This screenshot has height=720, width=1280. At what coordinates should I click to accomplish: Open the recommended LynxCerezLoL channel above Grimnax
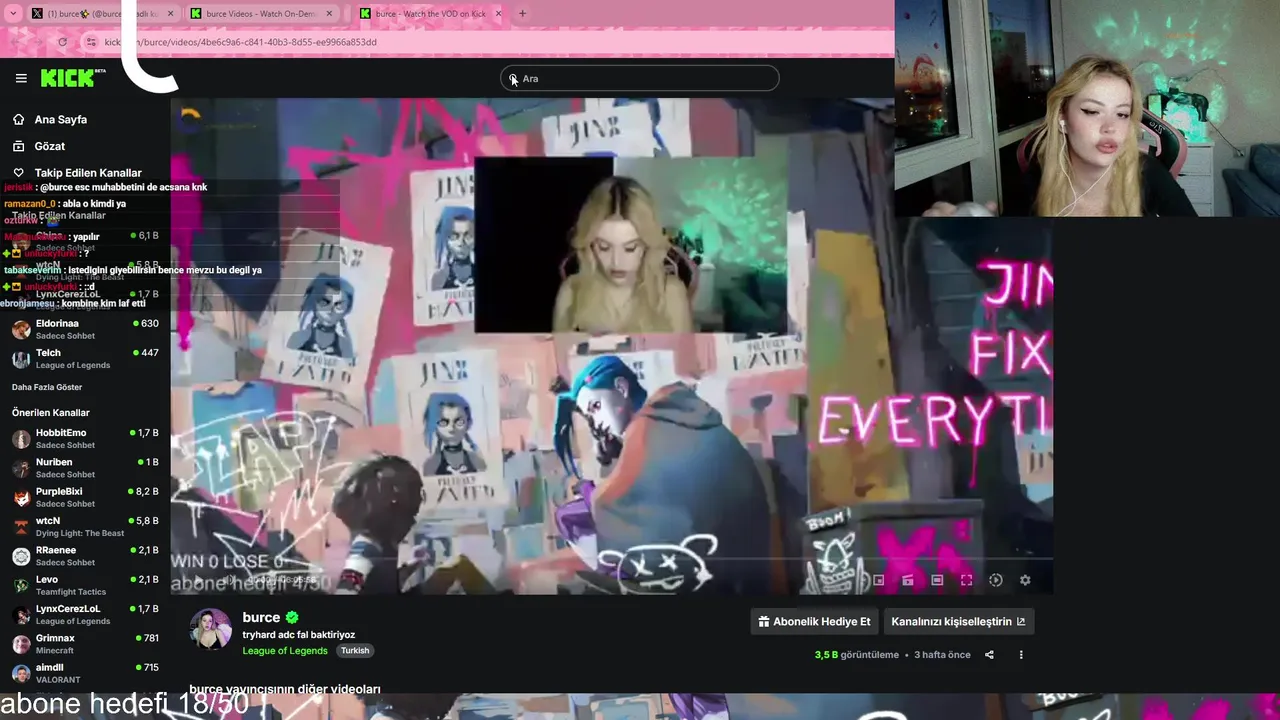[85, 614]
